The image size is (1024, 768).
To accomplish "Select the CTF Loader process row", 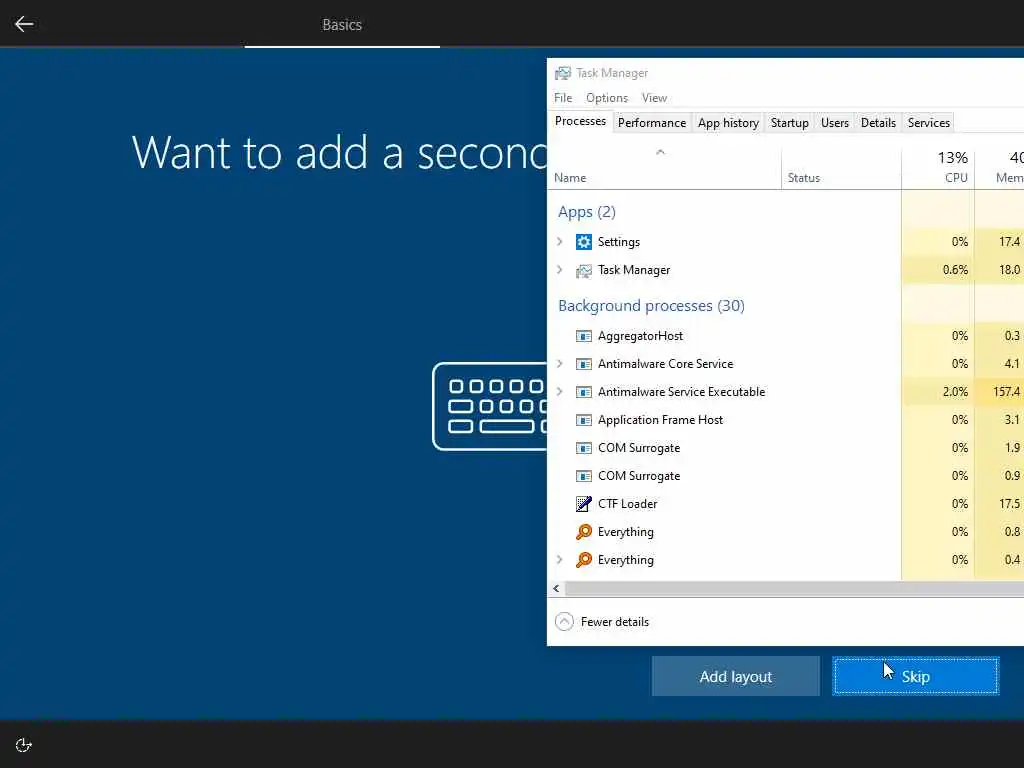I will pyautogui.click(x=786, y=504).
